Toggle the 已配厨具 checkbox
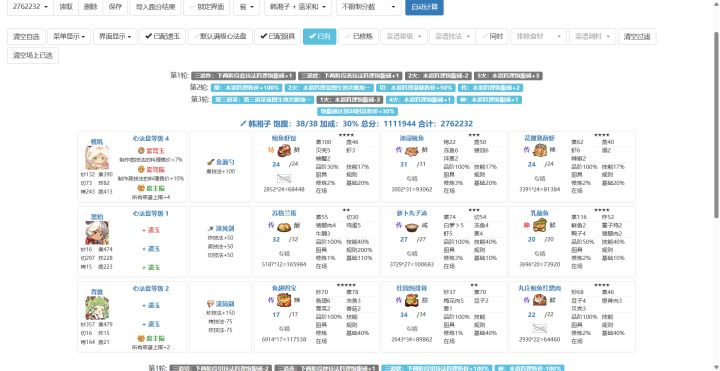 coord(278,36)
